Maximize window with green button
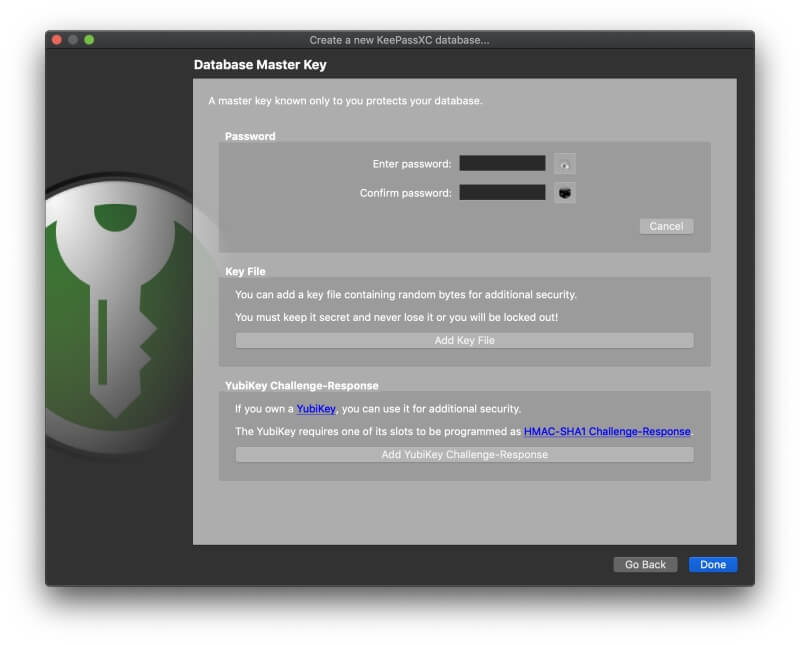The width and height of the screenshot is (800, 646). pos(89,40)
